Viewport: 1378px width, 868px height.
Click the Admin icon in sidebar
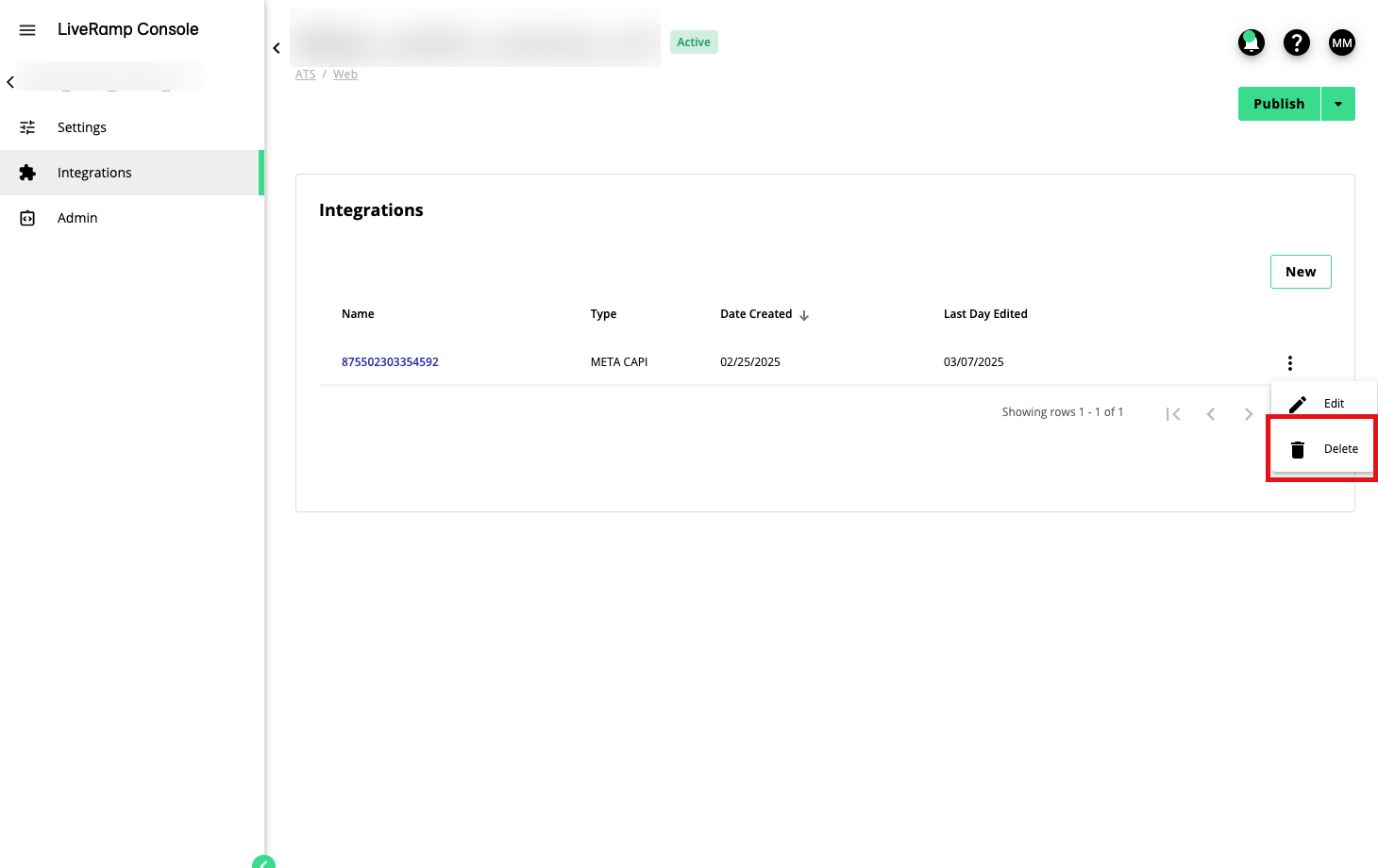point(27,218)
